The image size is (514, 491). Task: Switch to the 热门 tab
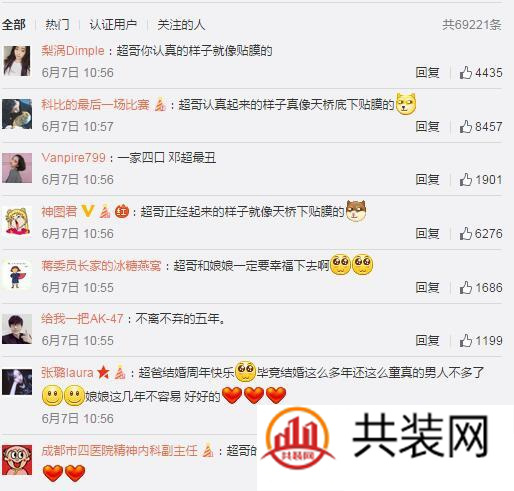(57, 25)
